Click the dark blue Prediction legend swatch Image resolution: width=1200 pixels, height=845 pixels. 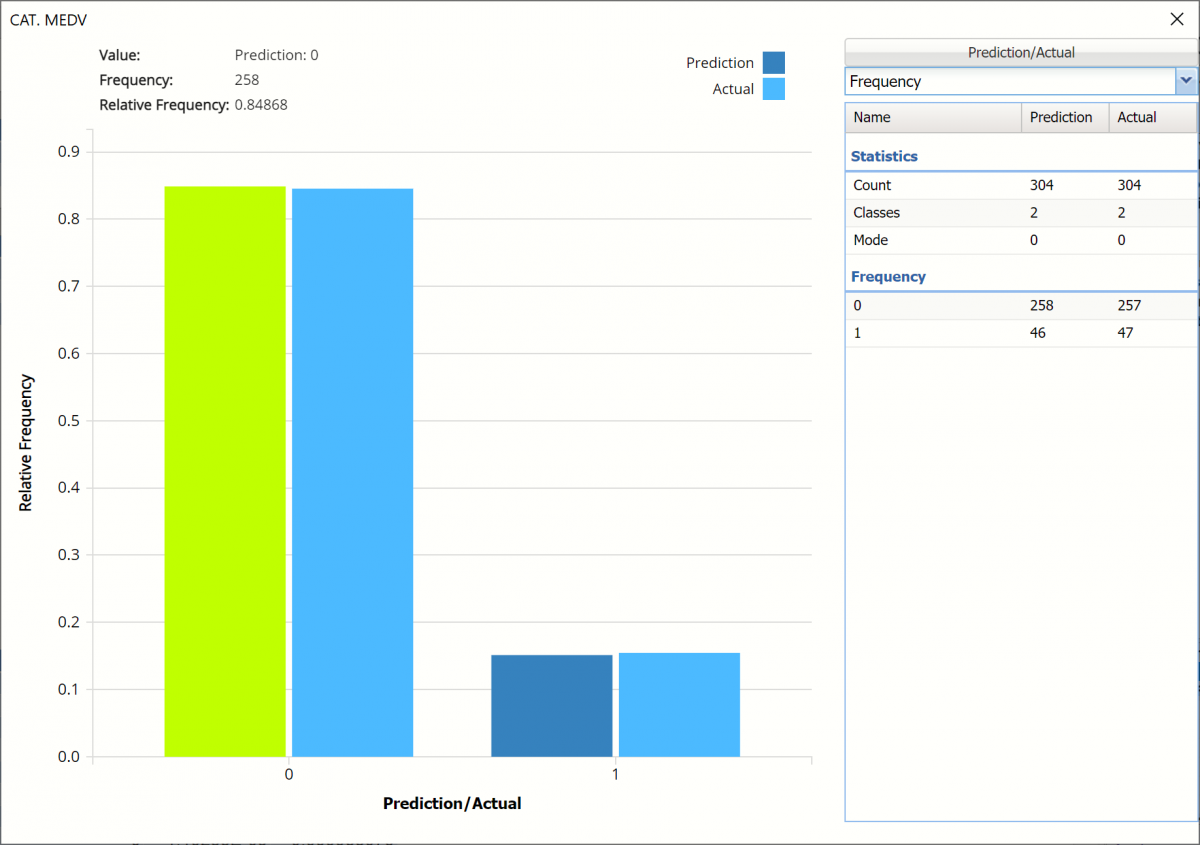[x=773, y=63]
